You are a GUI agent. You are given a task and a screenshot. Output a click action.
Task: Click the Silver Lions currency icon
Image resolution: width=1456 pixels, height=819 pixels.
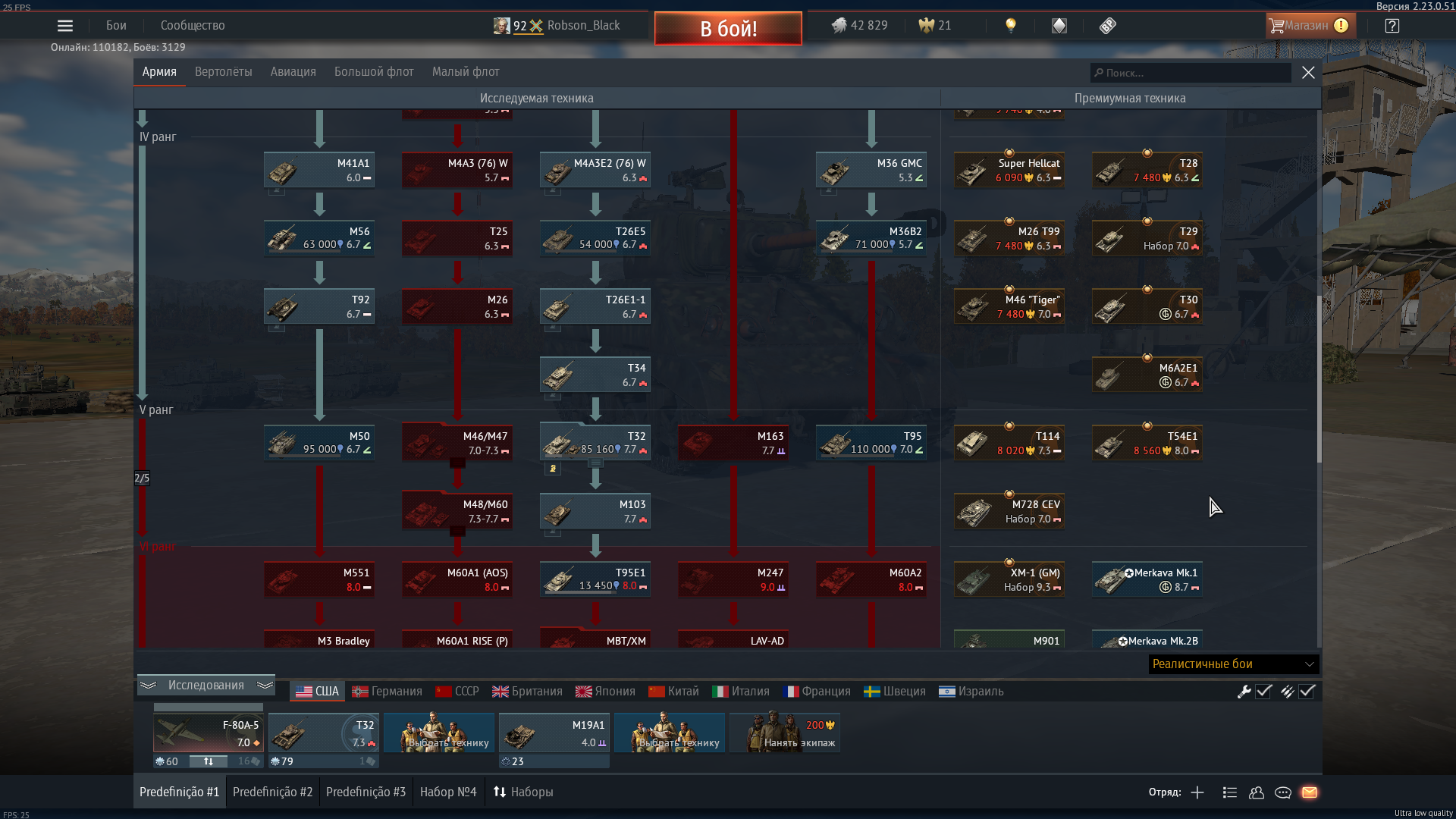tap(839, 26)
